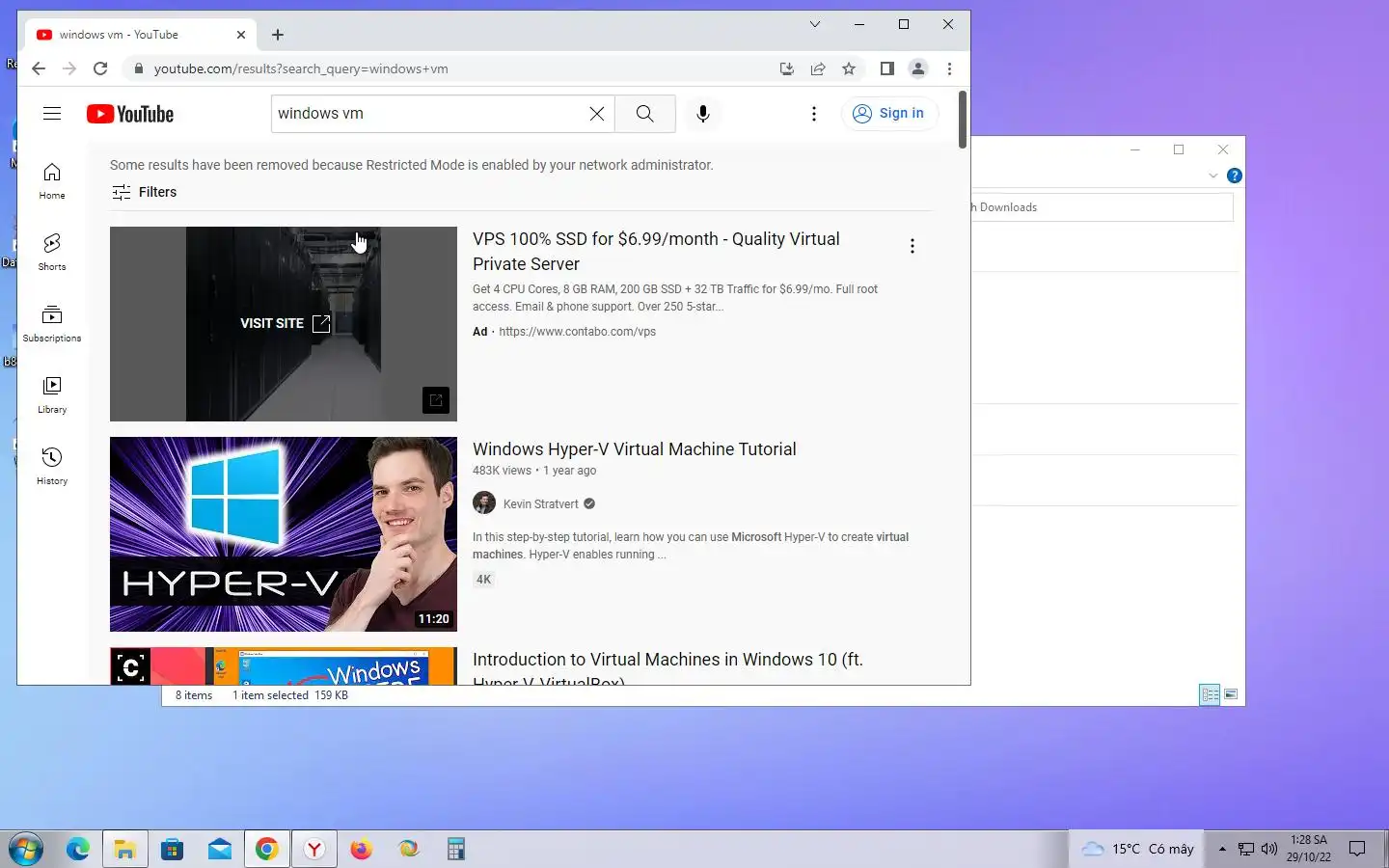The width and height of the screenshot is (1389, 868).
Task: Focus the YouTube search box
Action: (x=431, y=114)
